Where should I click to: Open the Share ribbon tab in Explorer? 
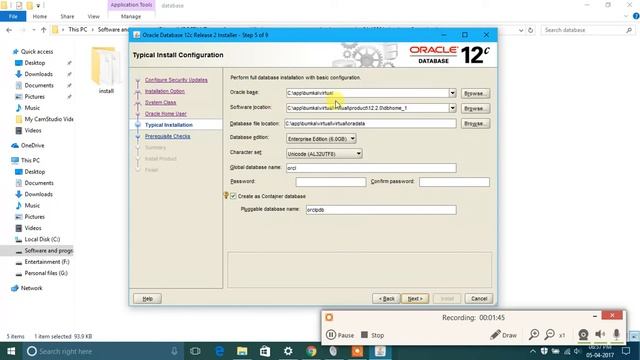point(67,16)
